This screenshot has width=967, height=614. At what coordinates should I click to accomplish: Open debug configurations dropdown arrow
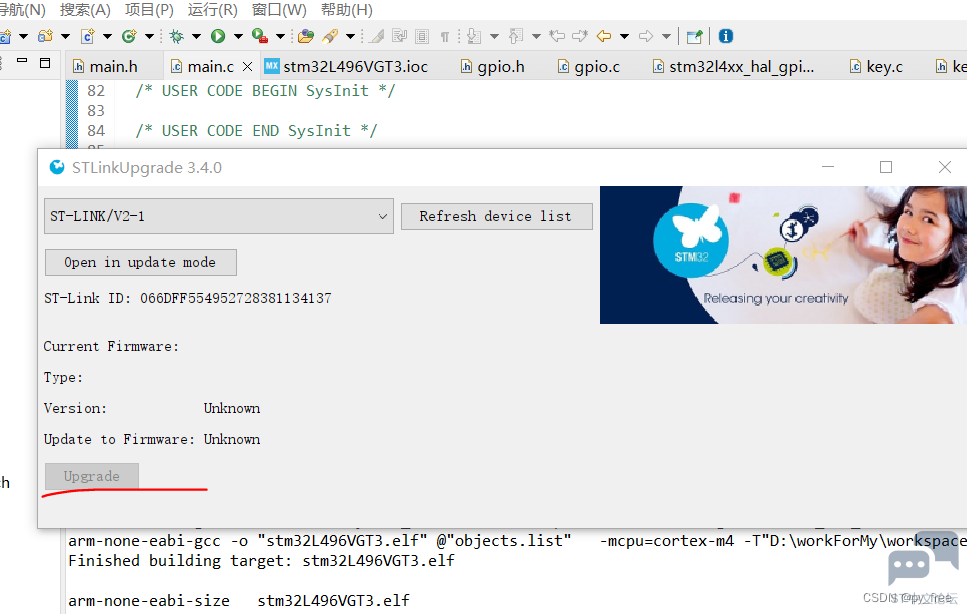tap(196, 36)
